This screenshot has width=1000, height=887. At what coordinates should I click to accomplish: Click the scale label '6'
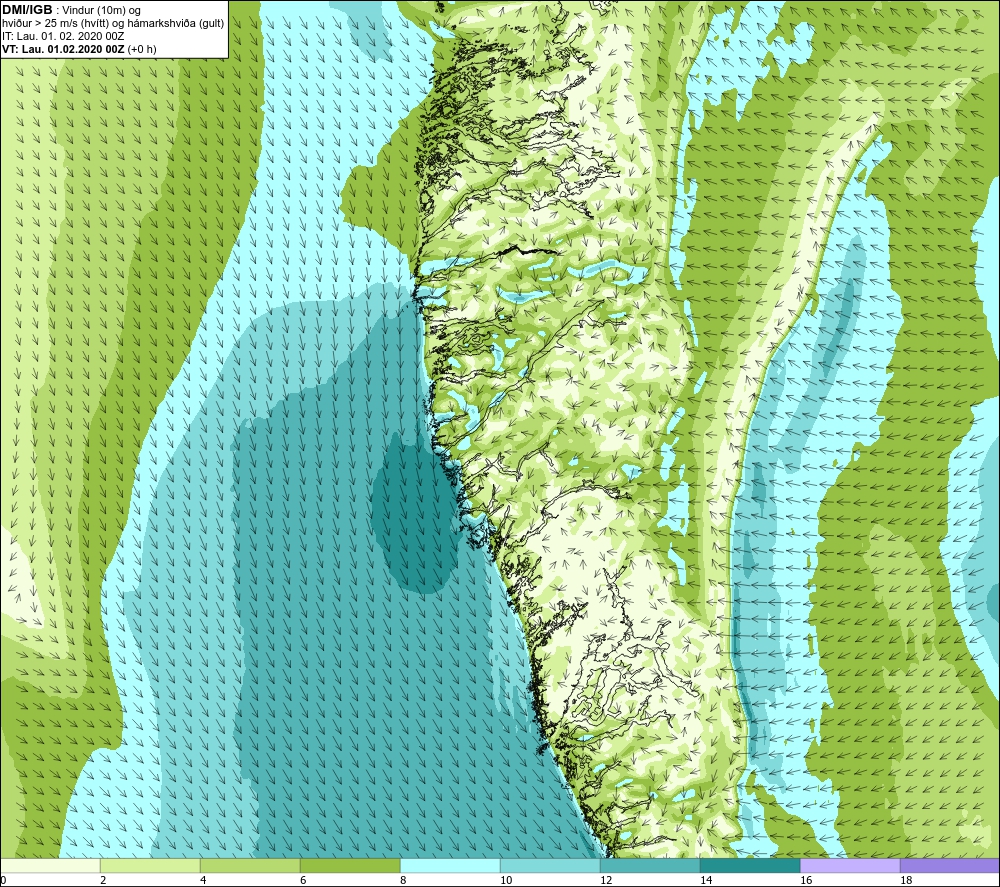pos(303,881)
